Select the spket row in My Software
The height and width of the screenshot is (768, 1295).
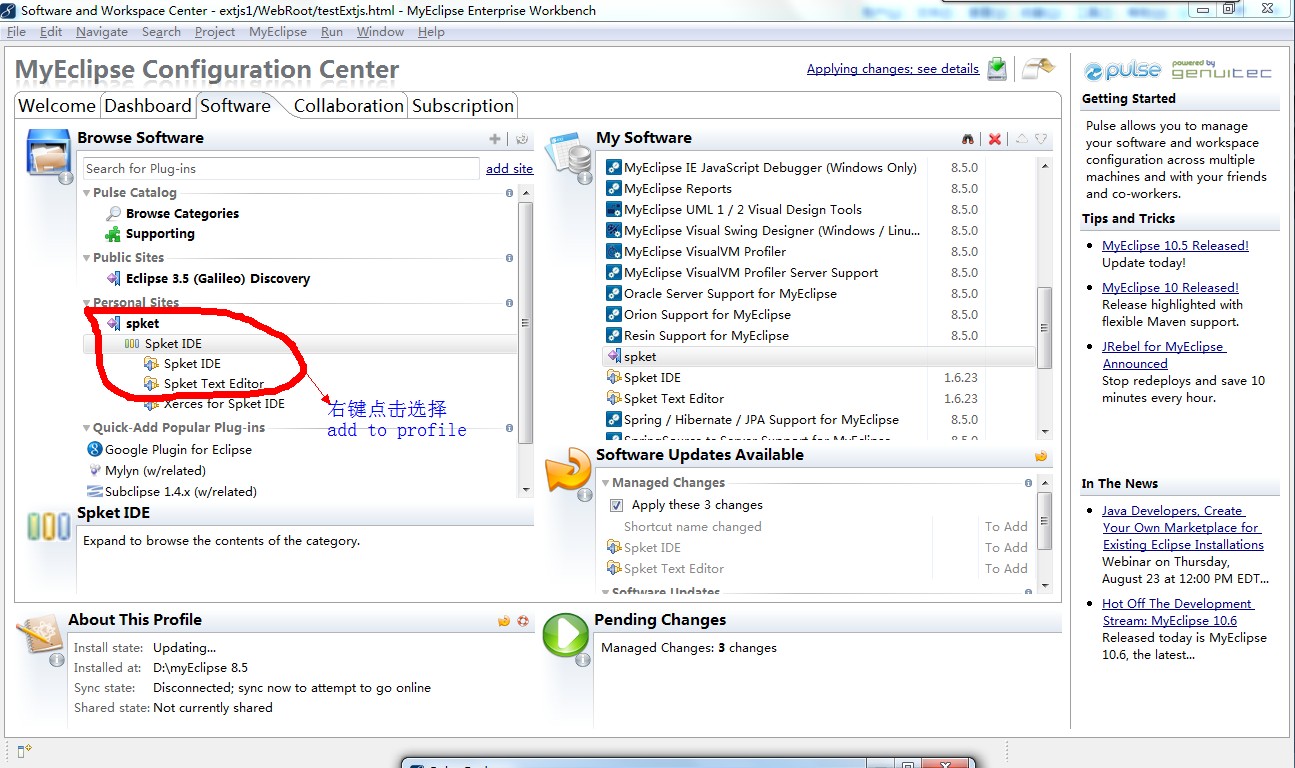[819, 357]
